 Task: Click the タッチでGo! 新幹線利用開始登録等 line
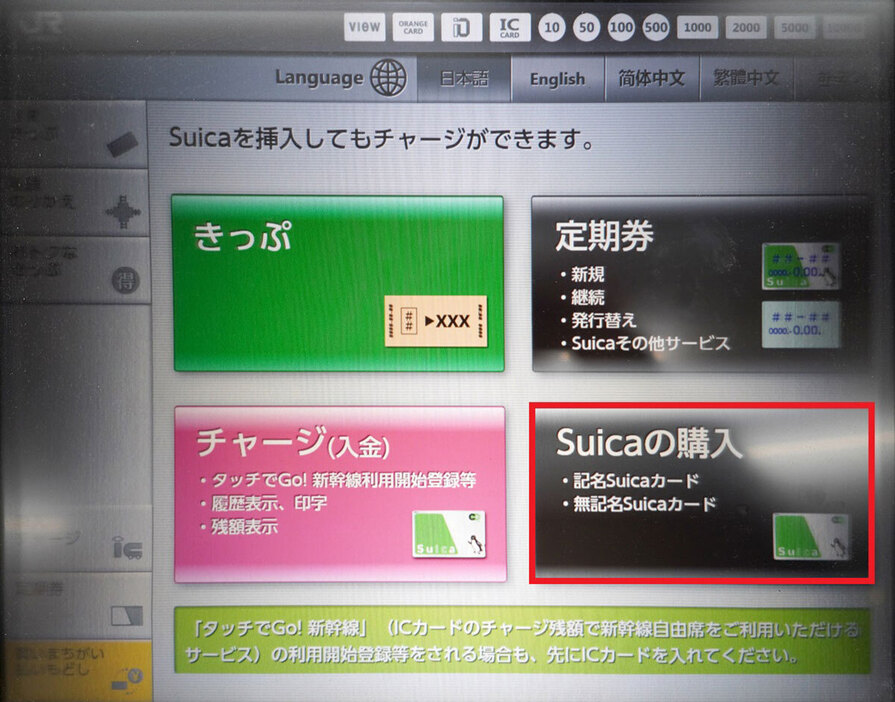[338, 480]
